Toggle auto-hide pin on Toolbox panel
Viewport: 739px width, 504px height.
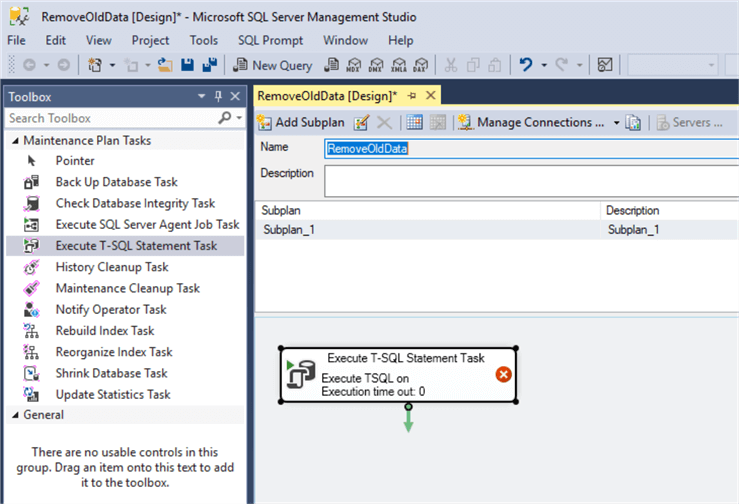pyautogui.click(x=218, y=96)
